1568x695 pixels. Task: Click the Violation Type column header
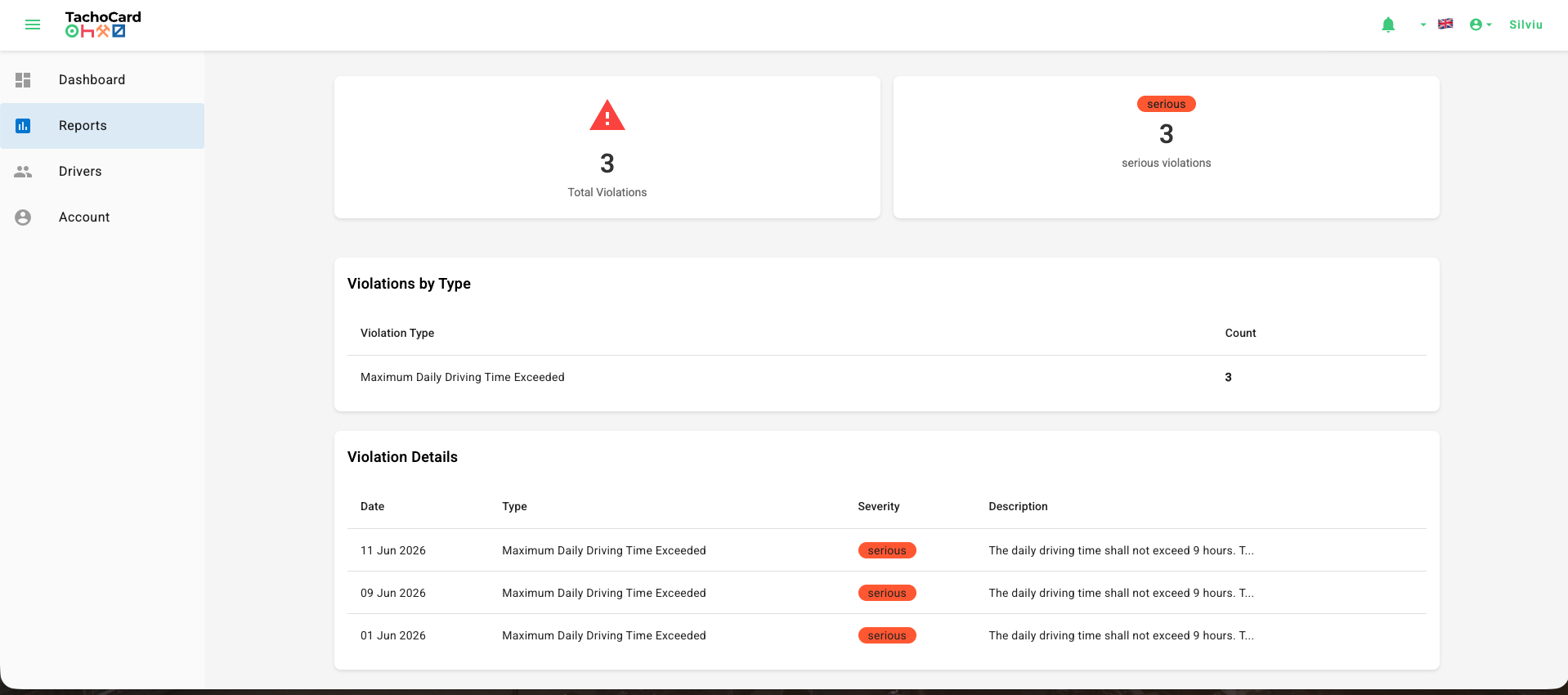coord(397,333)
